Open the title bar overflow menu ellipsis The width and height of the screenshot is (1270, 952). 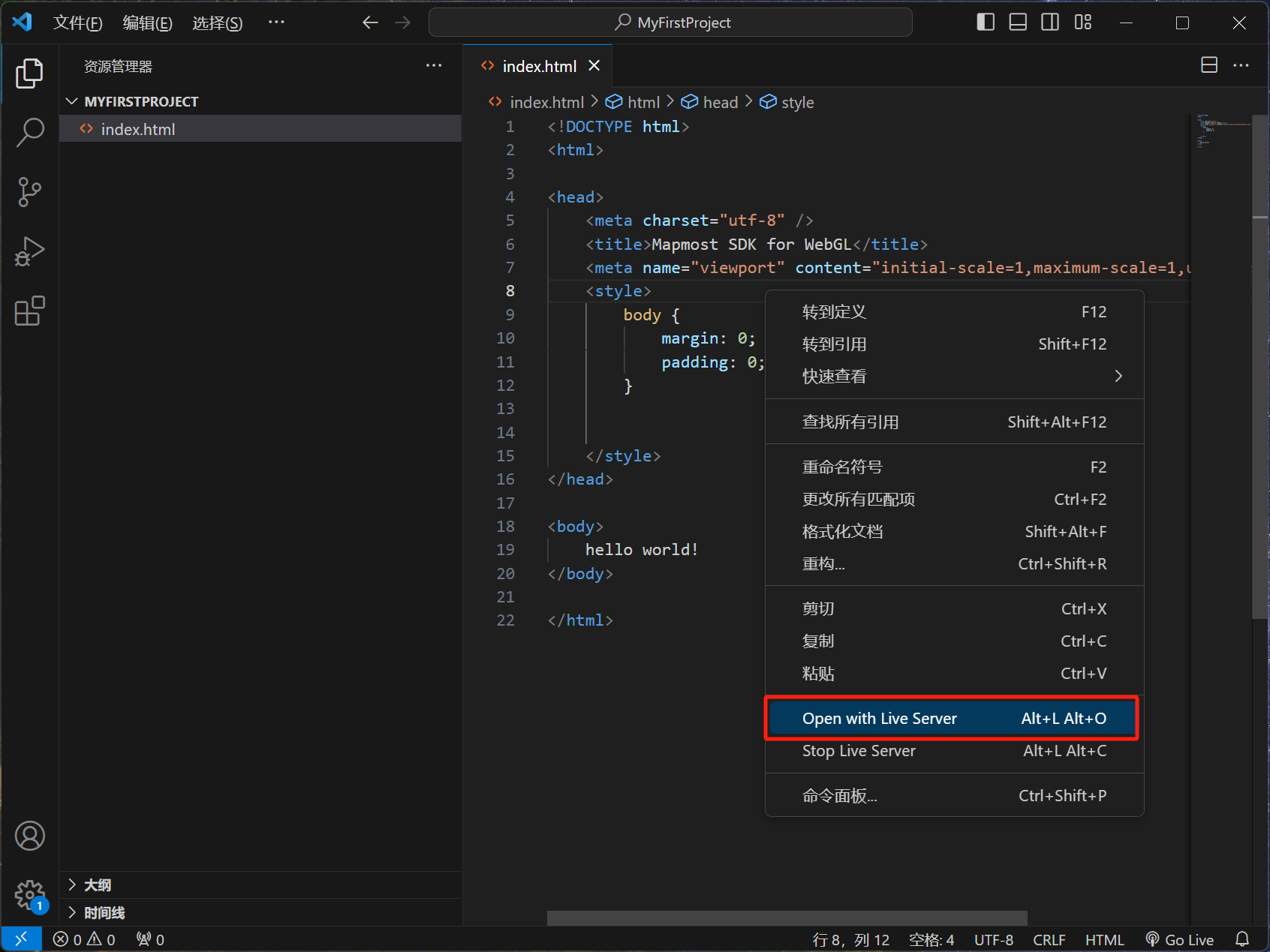pos(276,23)
